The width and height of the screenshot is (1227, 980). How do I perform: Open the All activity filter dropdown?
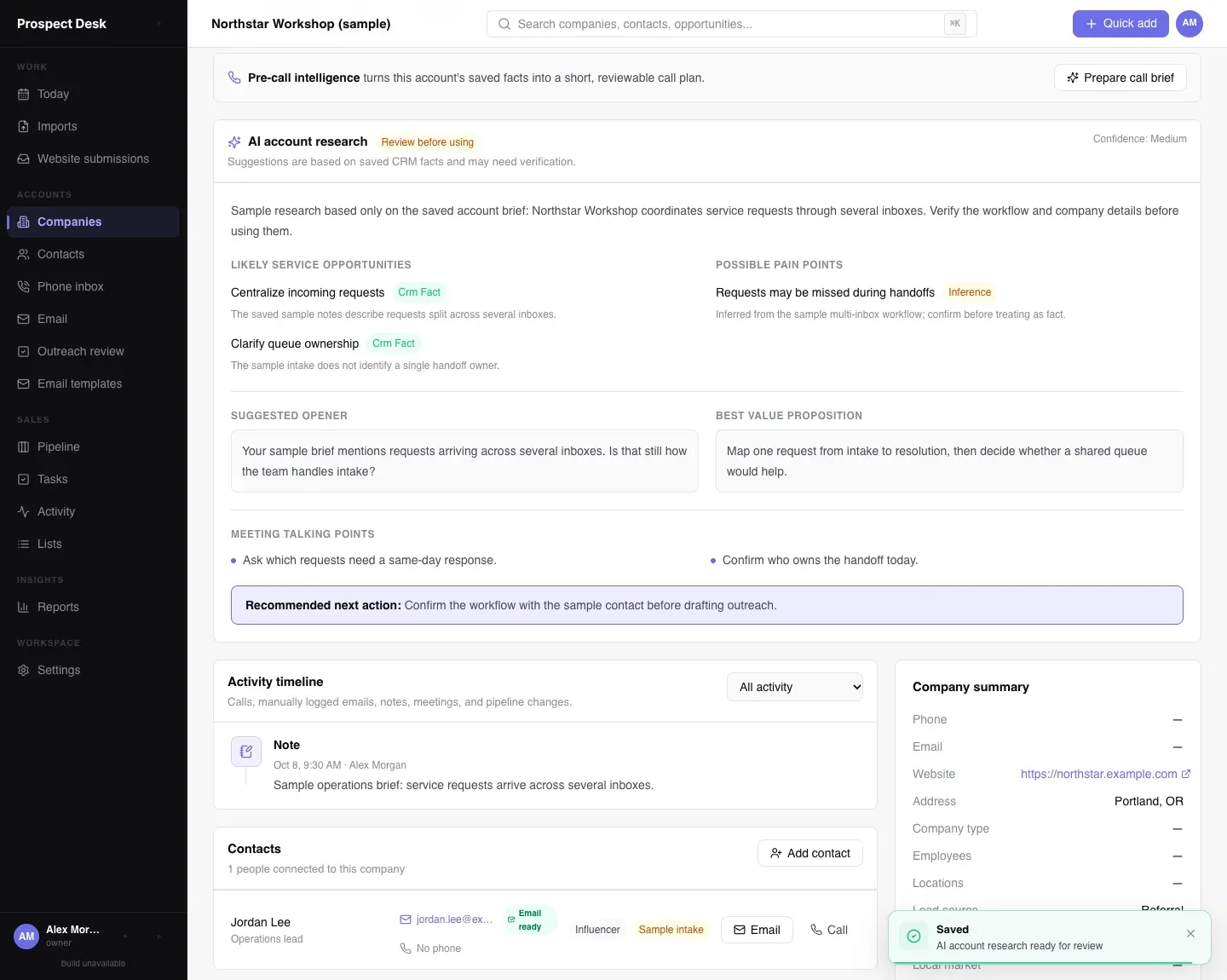coord(795,687)
